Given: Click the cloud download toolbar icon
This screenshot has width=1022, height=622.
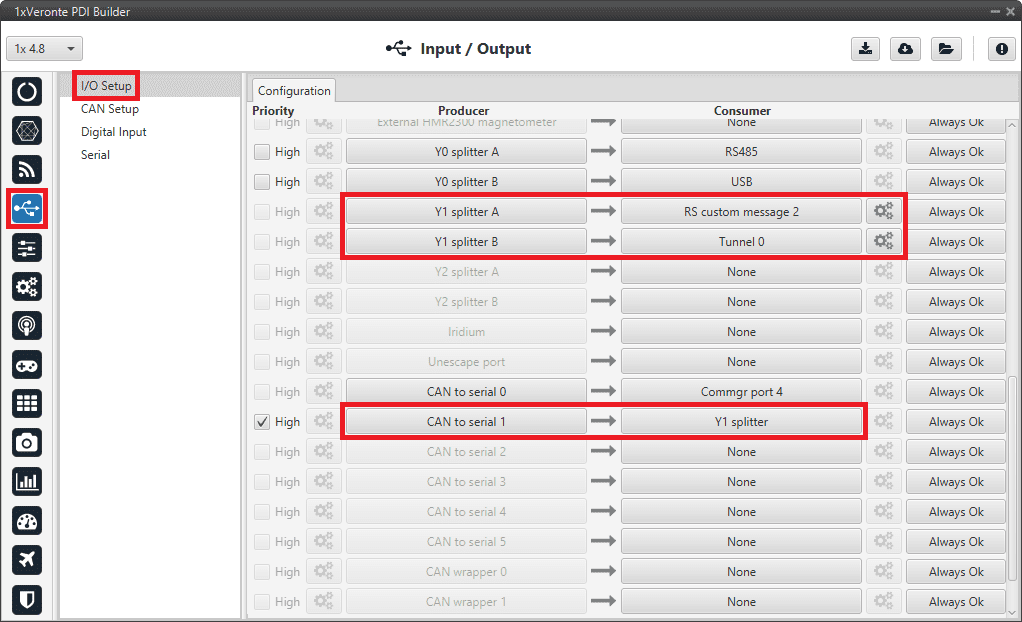Looking at the screenshot, I should tap(905, 49).
